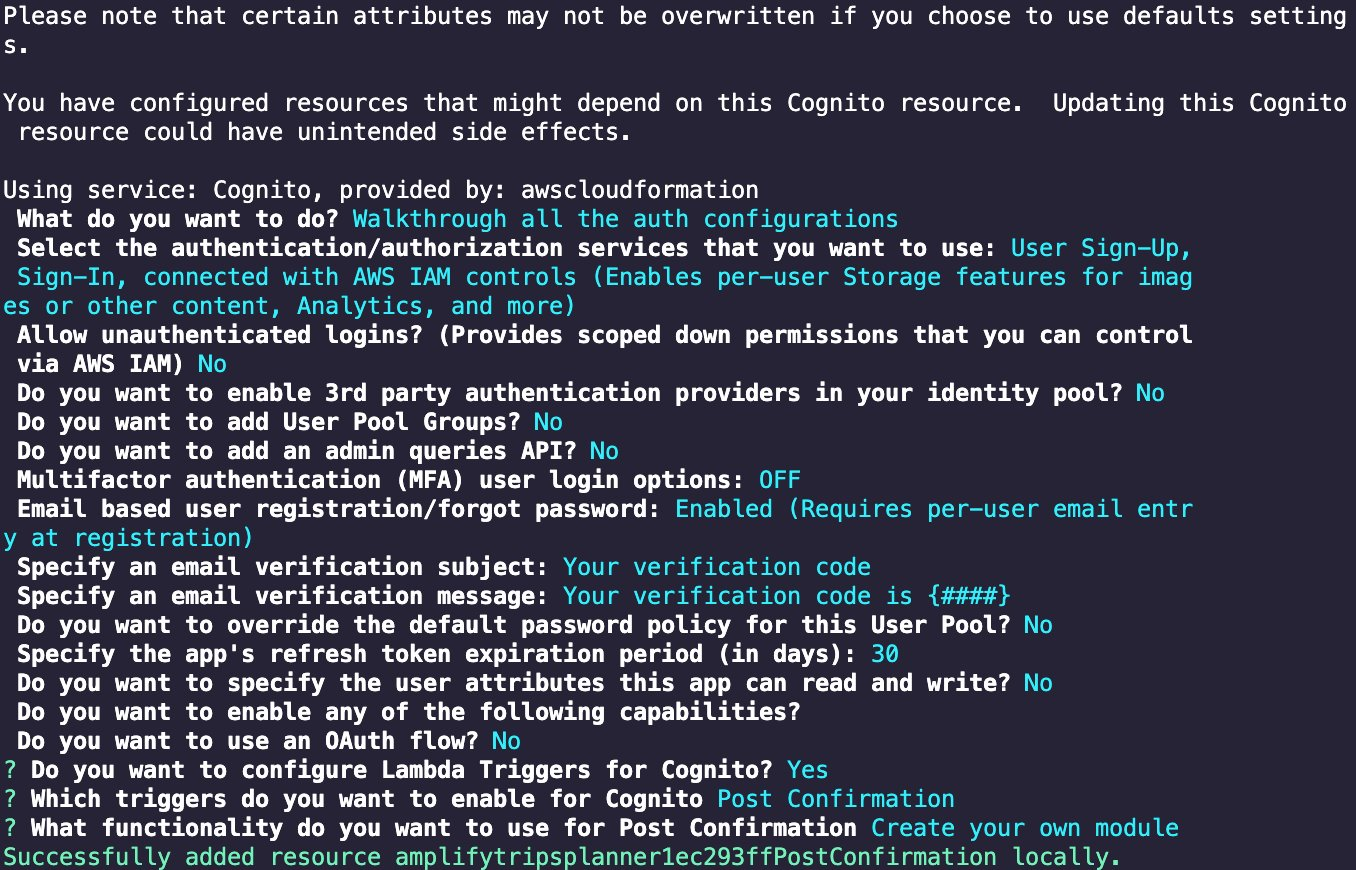Click the 'Successfully added resource' status line

pos(563,857)
